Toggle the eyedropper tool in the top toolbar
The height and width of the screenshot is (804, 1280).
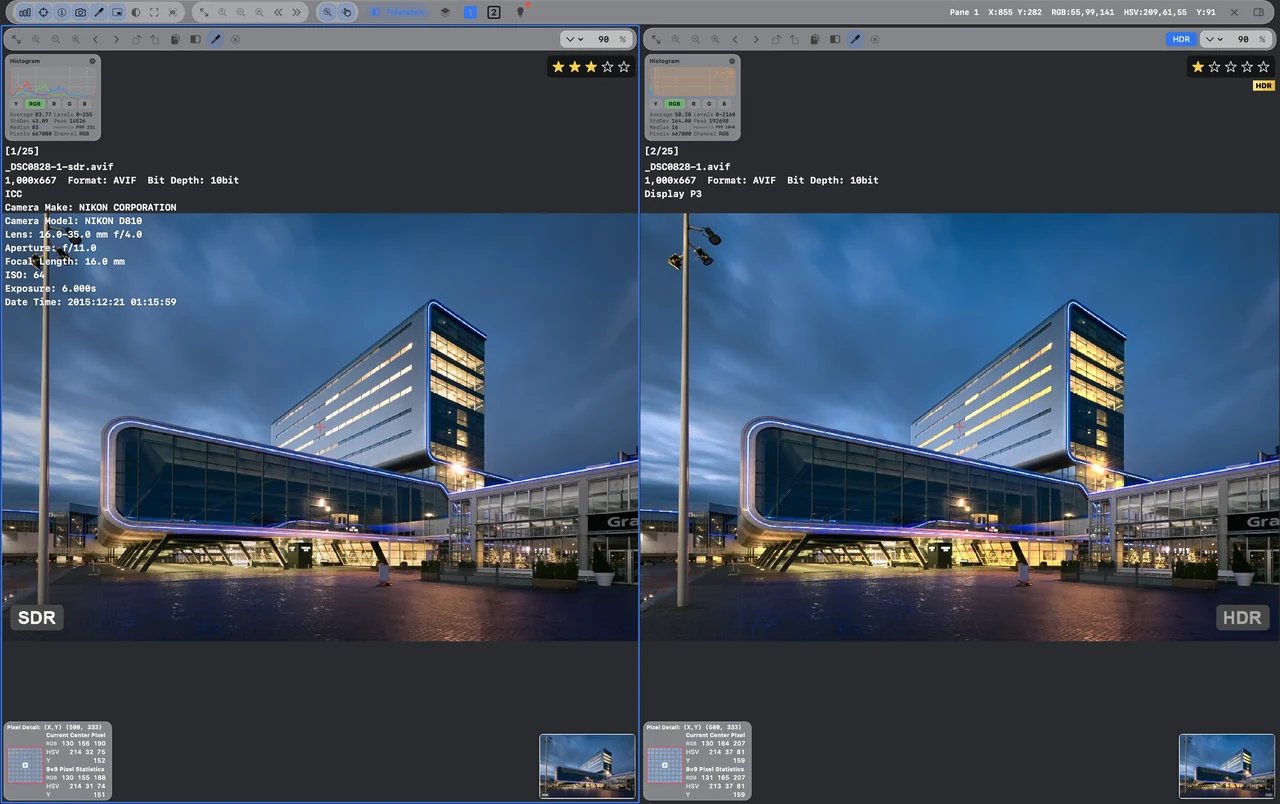pyautogui.click(x=99, y=13)
